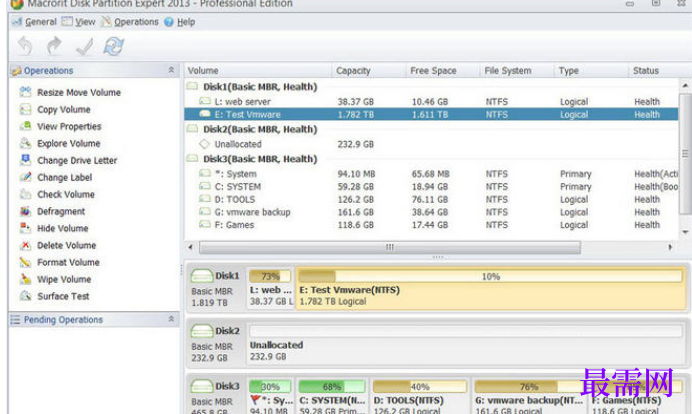Click the Change Drive Letter icon
The height and width of the screenshot is (414, 692).
click(26, 160)
